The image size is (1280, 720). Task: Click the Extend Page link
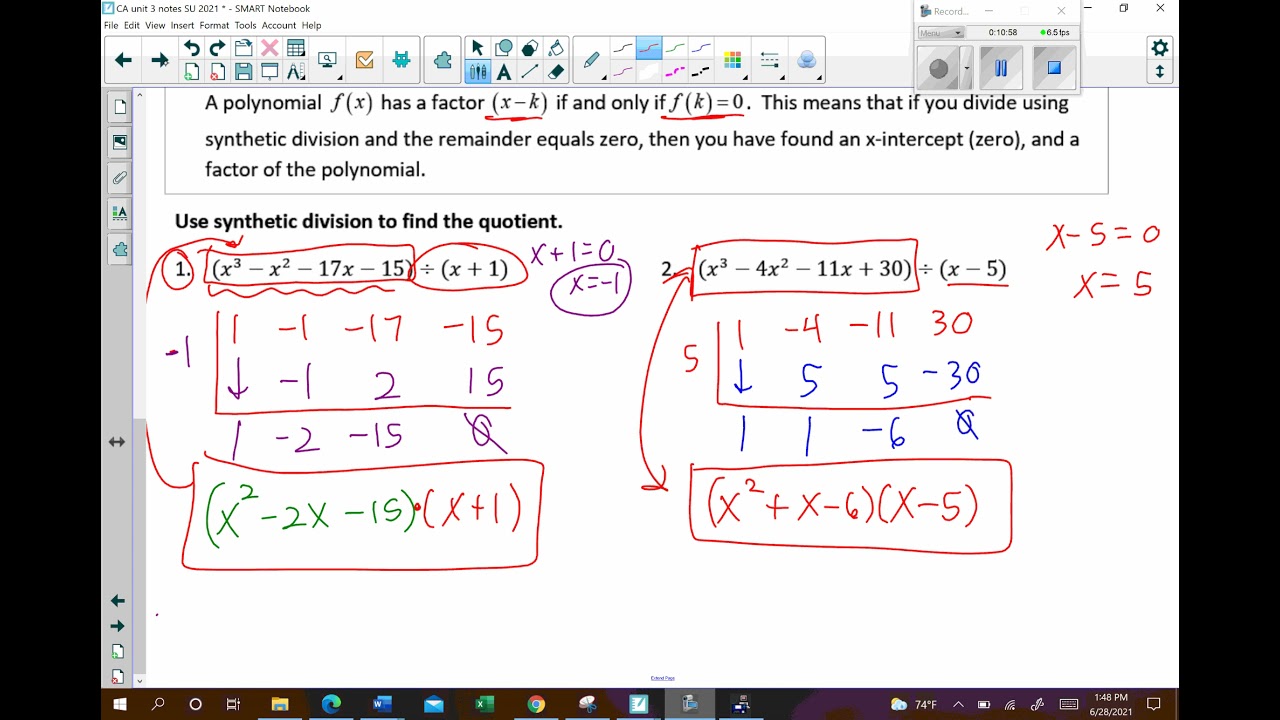(662, 678)
